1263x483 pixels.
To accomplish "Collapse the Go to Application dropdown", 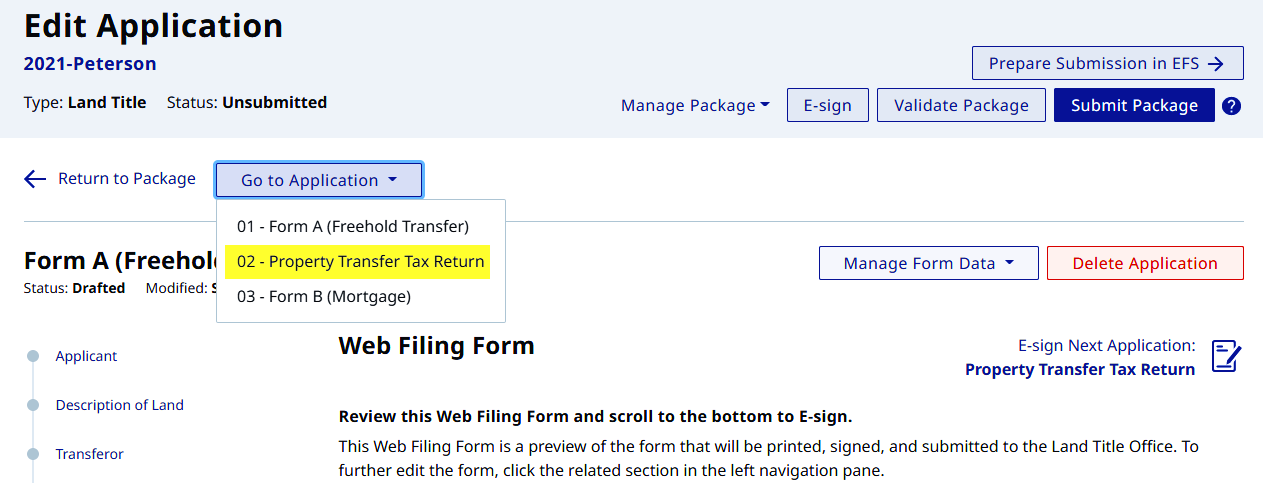I will tap(319, 180).
